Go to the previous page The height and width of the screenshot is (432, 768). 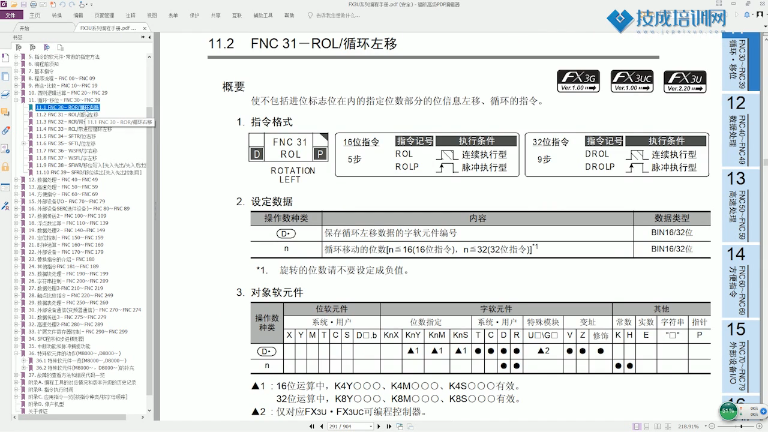point(321,426)
